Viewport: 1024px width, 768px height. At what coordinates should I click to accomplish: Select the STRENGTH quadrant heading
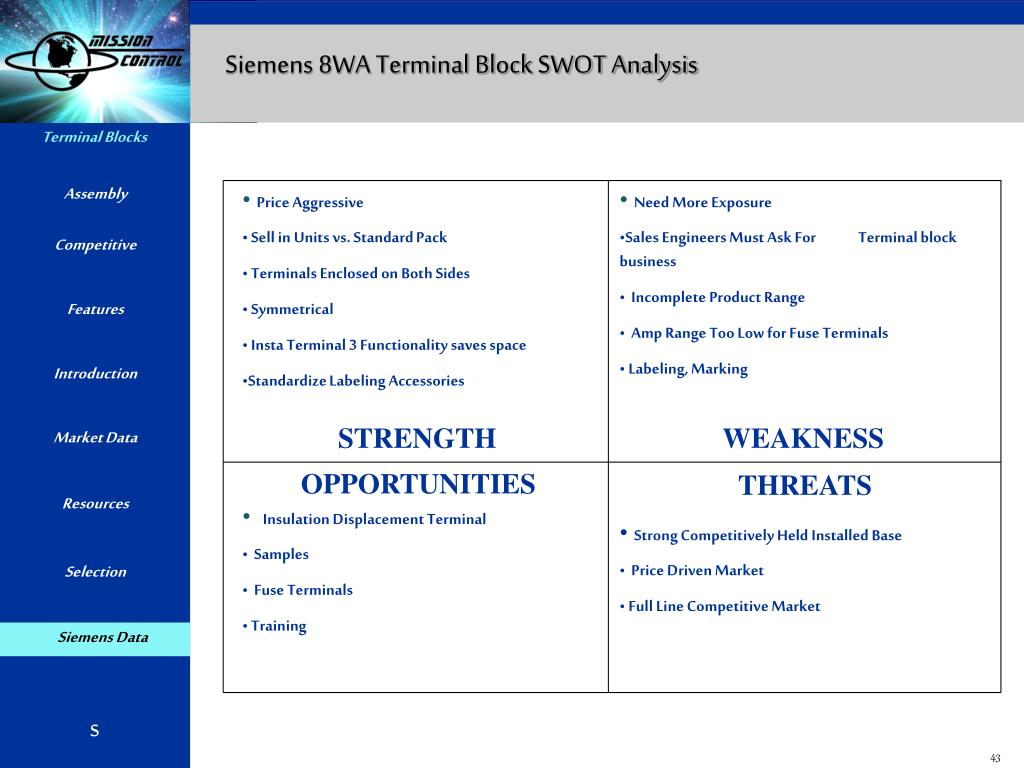coord(417,438)
